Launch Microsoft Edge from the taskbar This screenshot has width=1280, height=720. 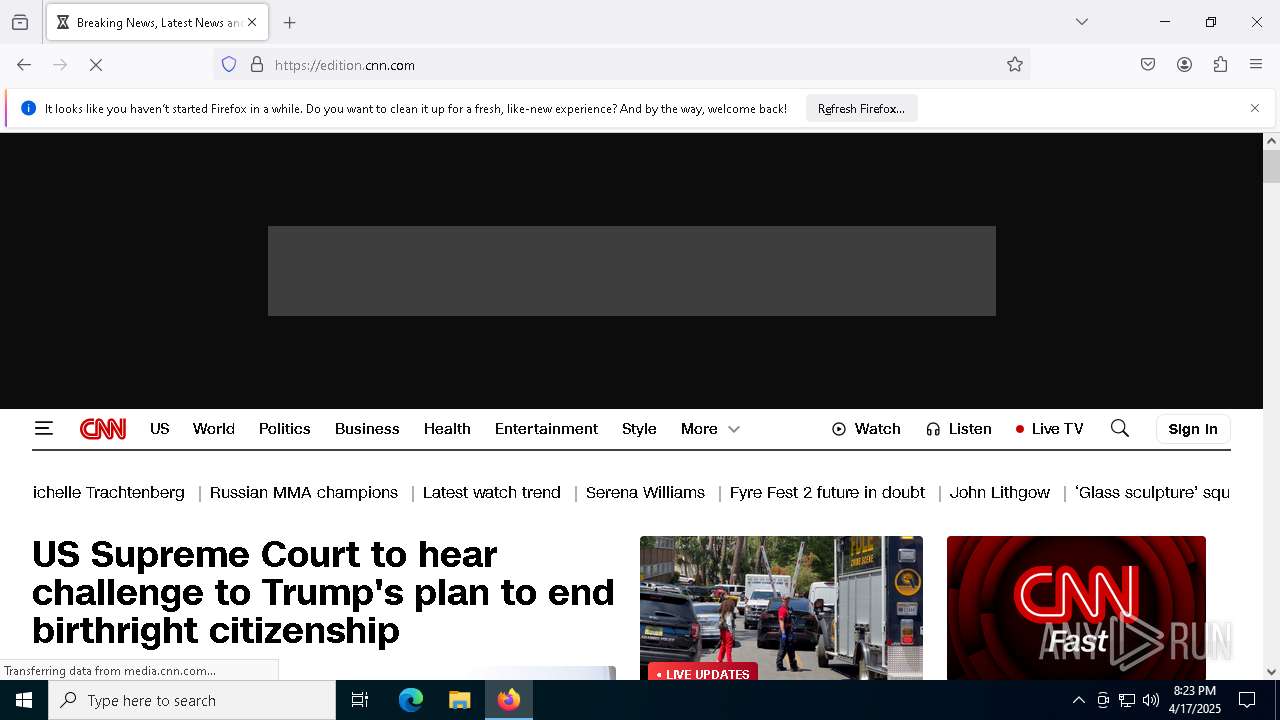(x=411, y=700)
